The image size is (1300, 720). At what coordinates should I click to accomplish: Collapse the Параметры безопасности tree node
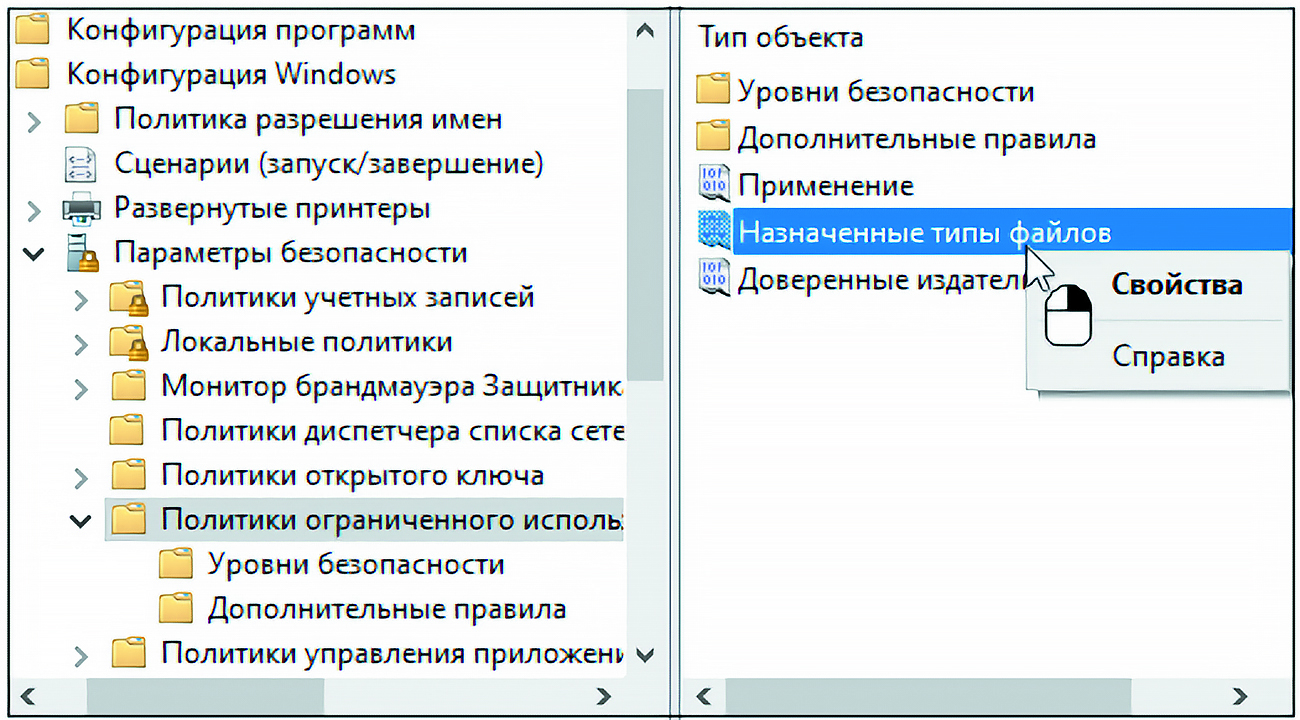(x=34, y=254)
